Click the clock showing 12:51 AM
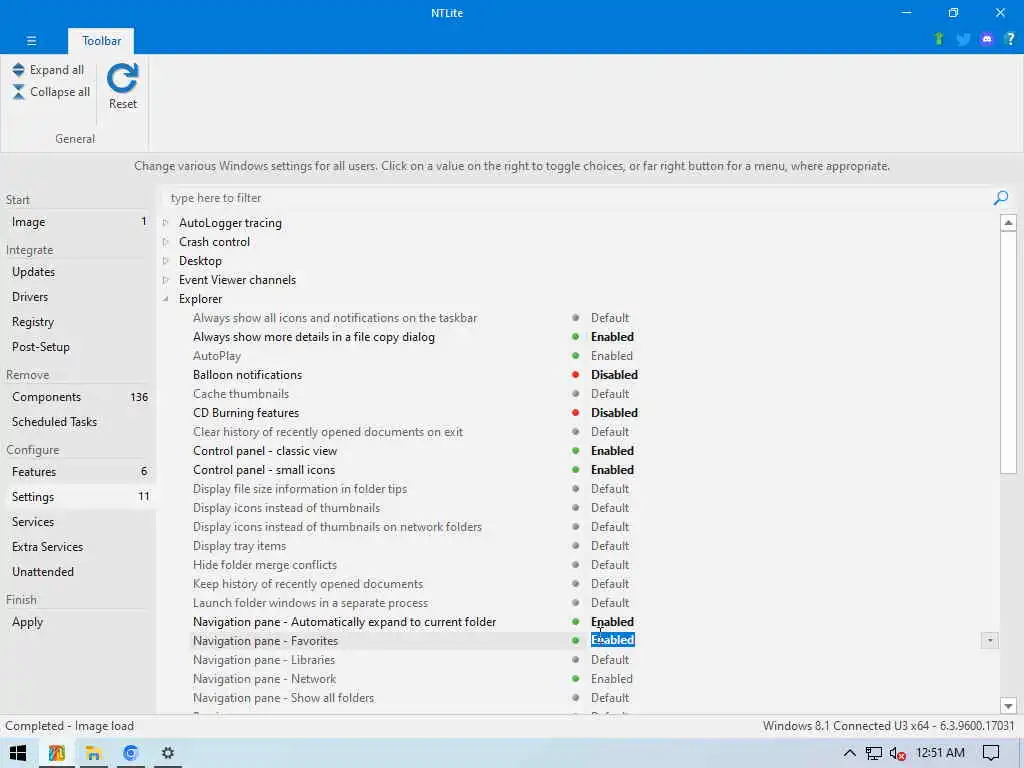 click(940, 753)
